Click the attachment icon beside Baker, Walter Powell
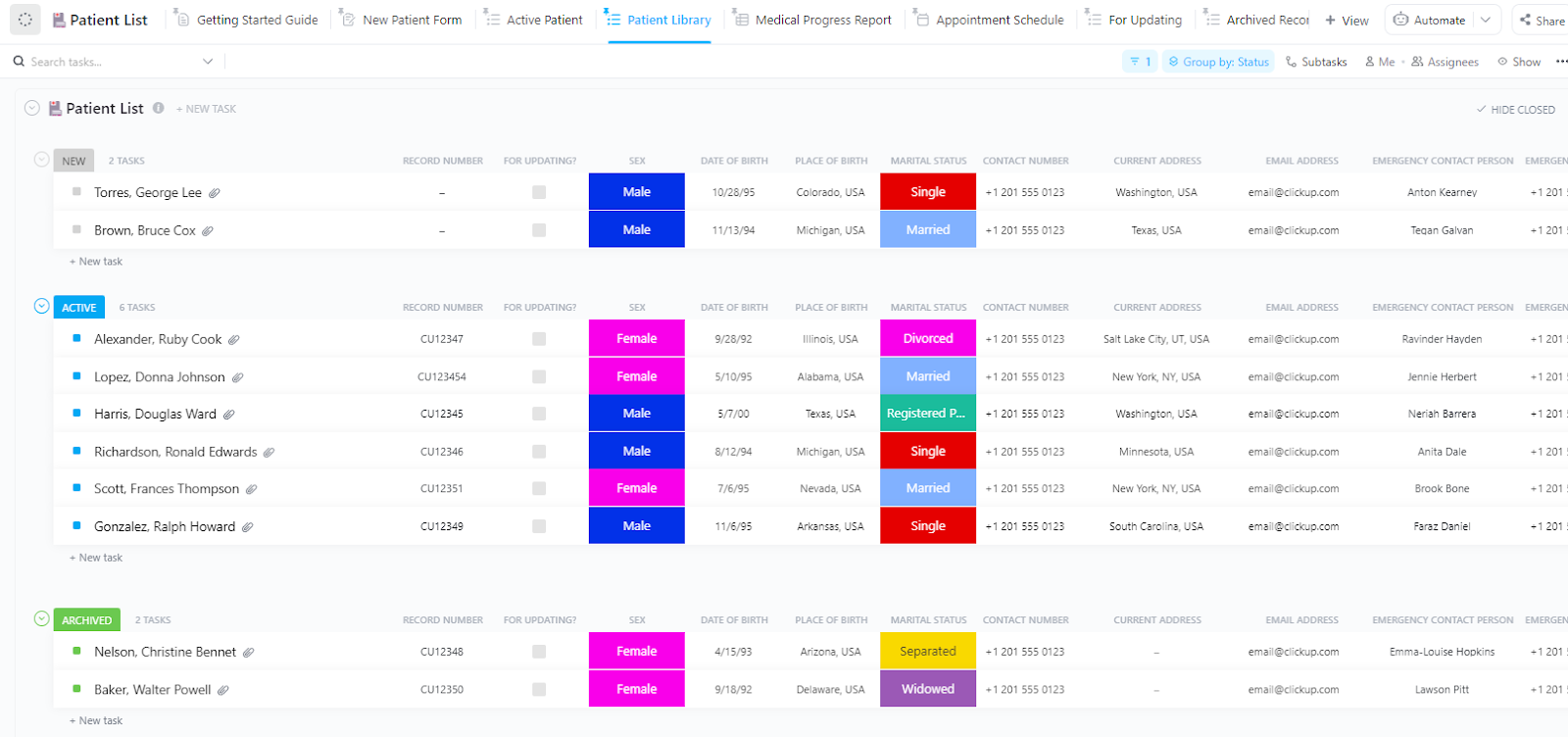This screenshot has width=1568, height=737. click(223, 690)
